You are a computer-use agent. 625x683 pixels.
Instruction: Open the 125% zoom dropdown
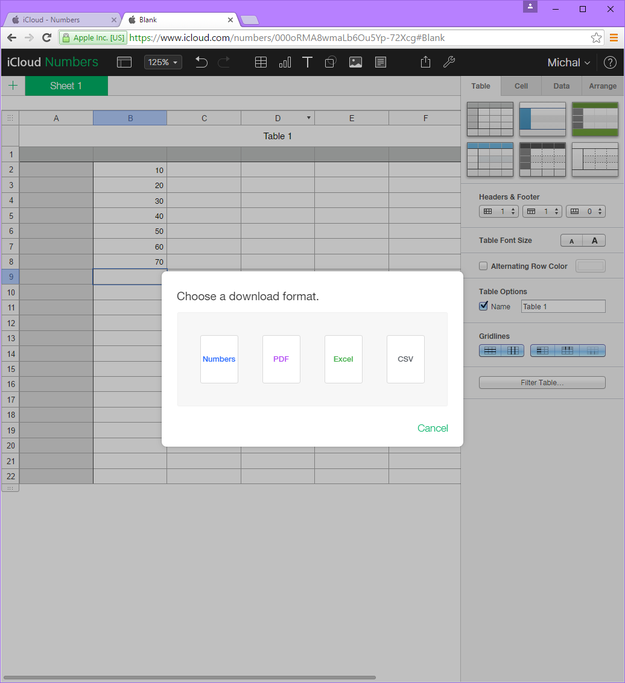(163, 62)
